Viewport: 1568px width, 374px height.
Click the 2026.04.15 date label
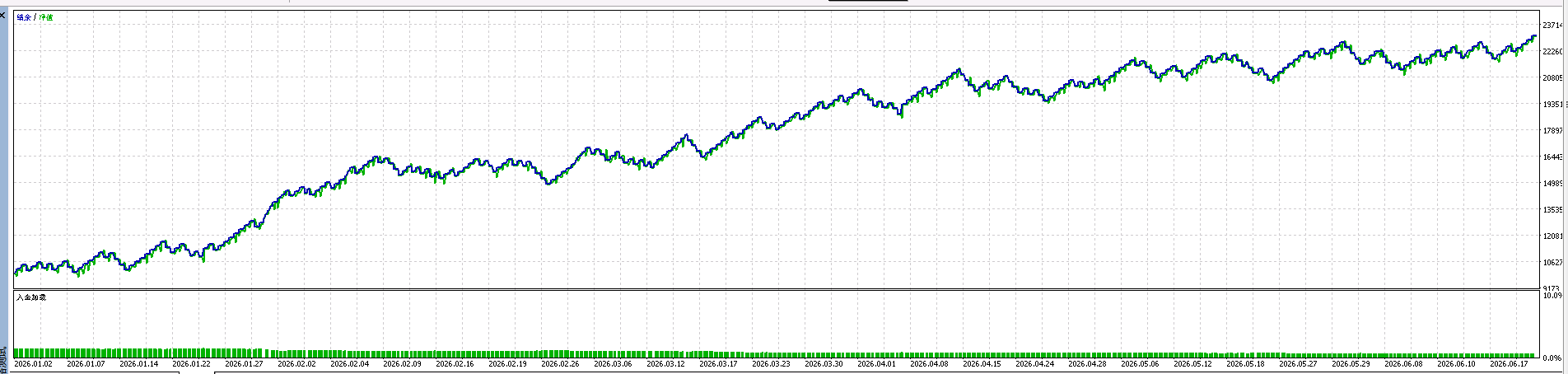(982, 363)
